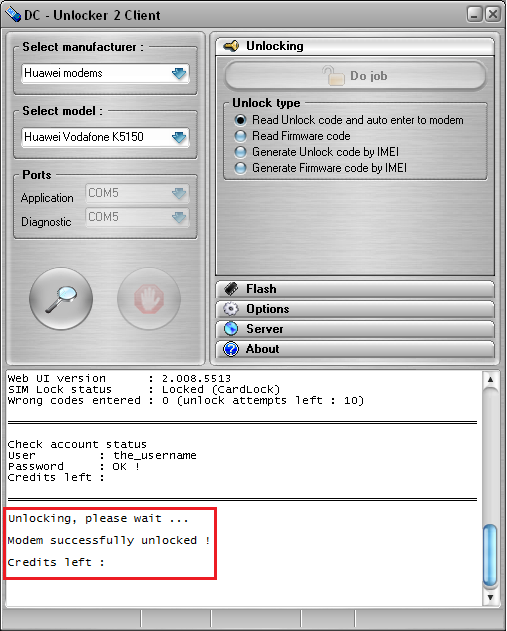507x631 pixels.
Task: Open the Application port COM5 dropdown
Action: pos(137,194)
